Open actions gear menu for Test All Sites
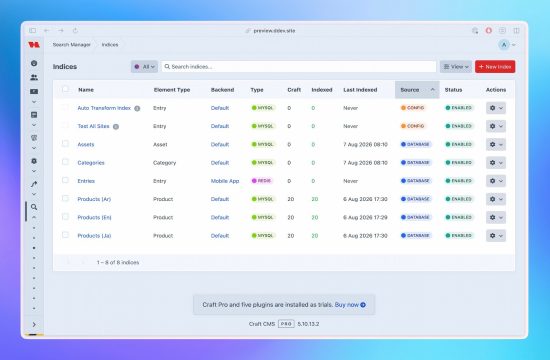 pyautogui.click(x=496, y=126)
